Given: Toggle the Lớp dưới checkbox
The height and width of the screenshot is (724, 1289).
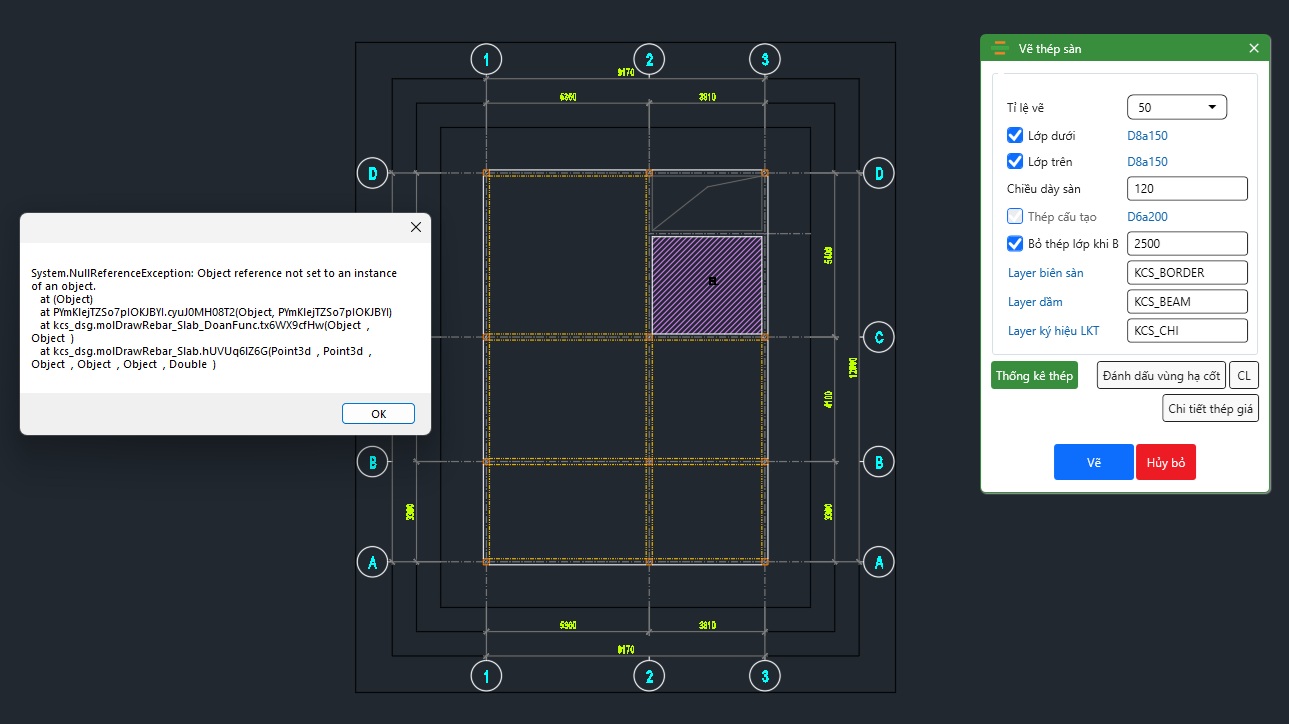Looking at the screenshot, I should [1015, 135].
